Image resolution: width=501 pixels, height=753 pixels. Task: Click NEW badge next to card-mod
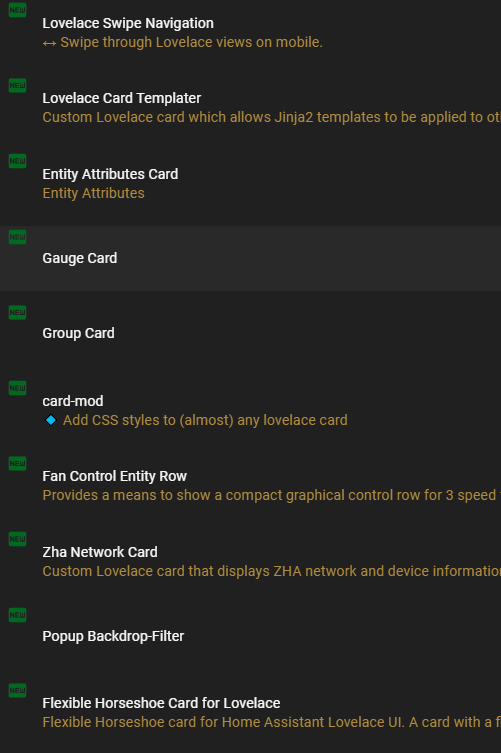point(17,388)
